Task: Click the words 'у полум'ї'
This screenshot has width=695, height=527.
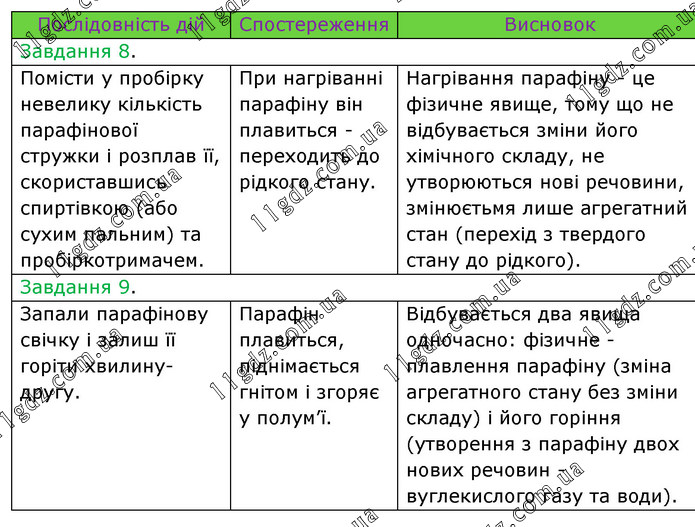Action: (284, 419)
